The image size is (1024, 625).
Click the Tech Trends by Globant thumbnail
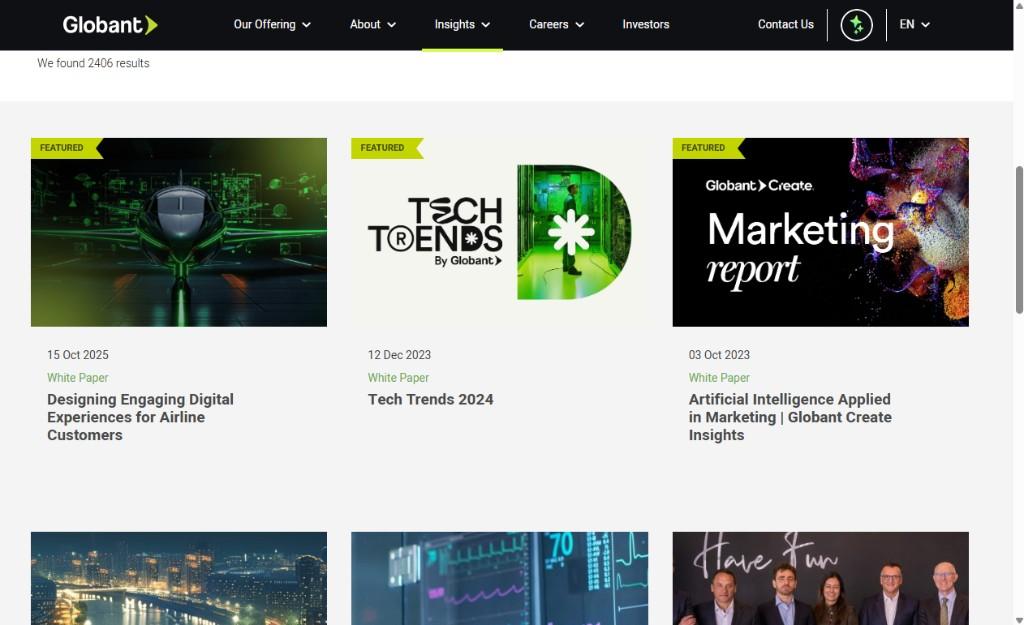tap(500, 232)
